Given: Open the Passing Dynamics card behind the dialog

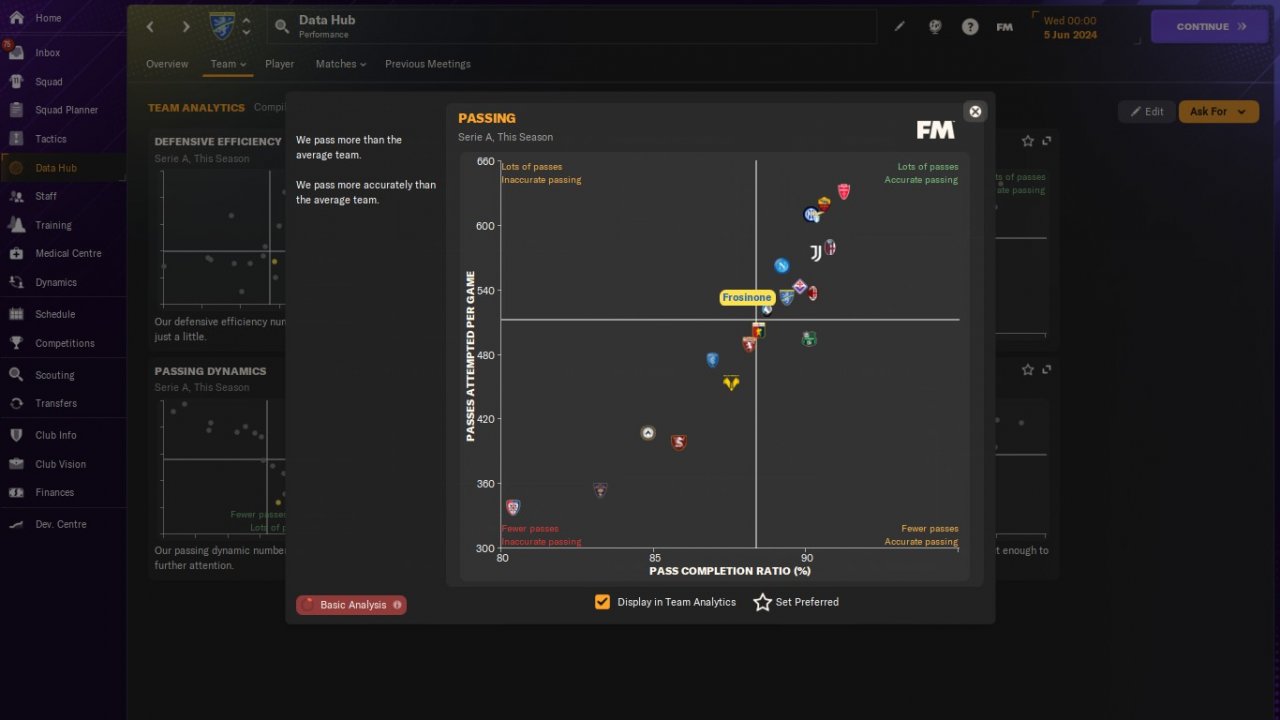Looking at the screenshot, I should [210, 371].
